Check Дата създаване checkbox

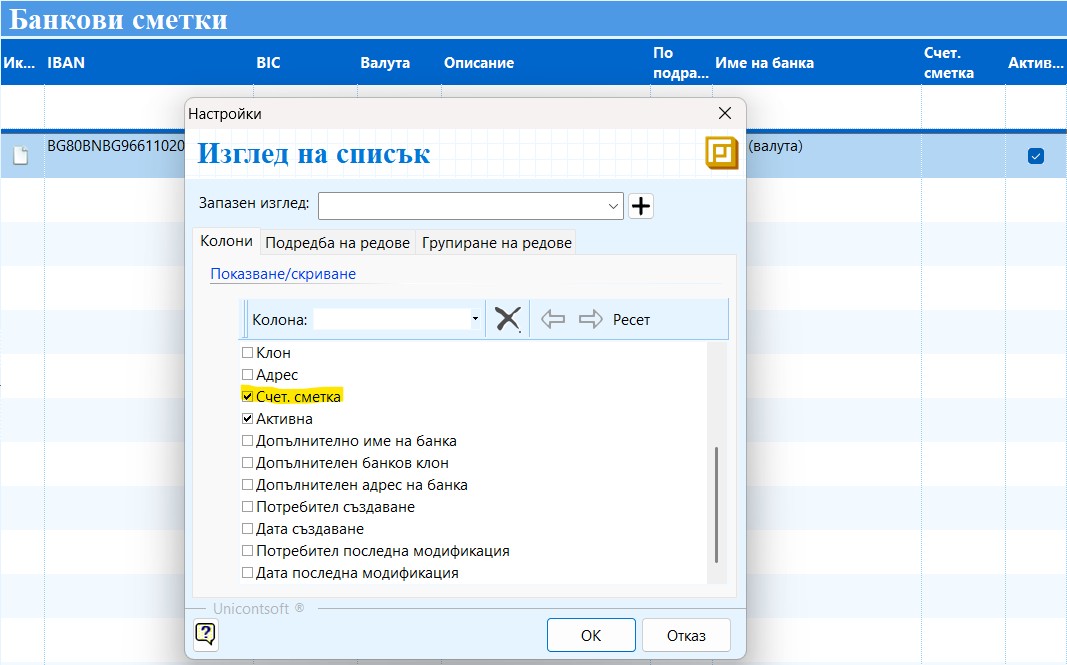point(248,528)
